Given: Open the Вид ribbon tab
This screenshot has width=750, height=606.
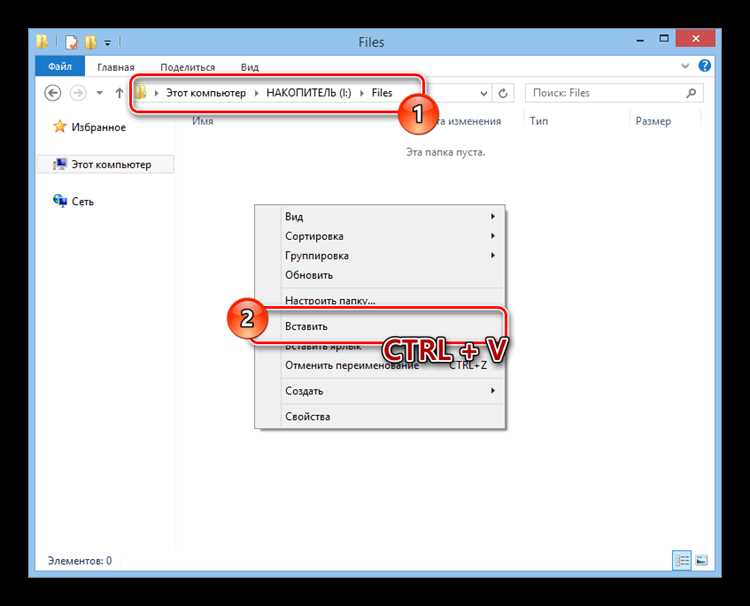Looking at the screenshot, I should (x=249, y=67).
